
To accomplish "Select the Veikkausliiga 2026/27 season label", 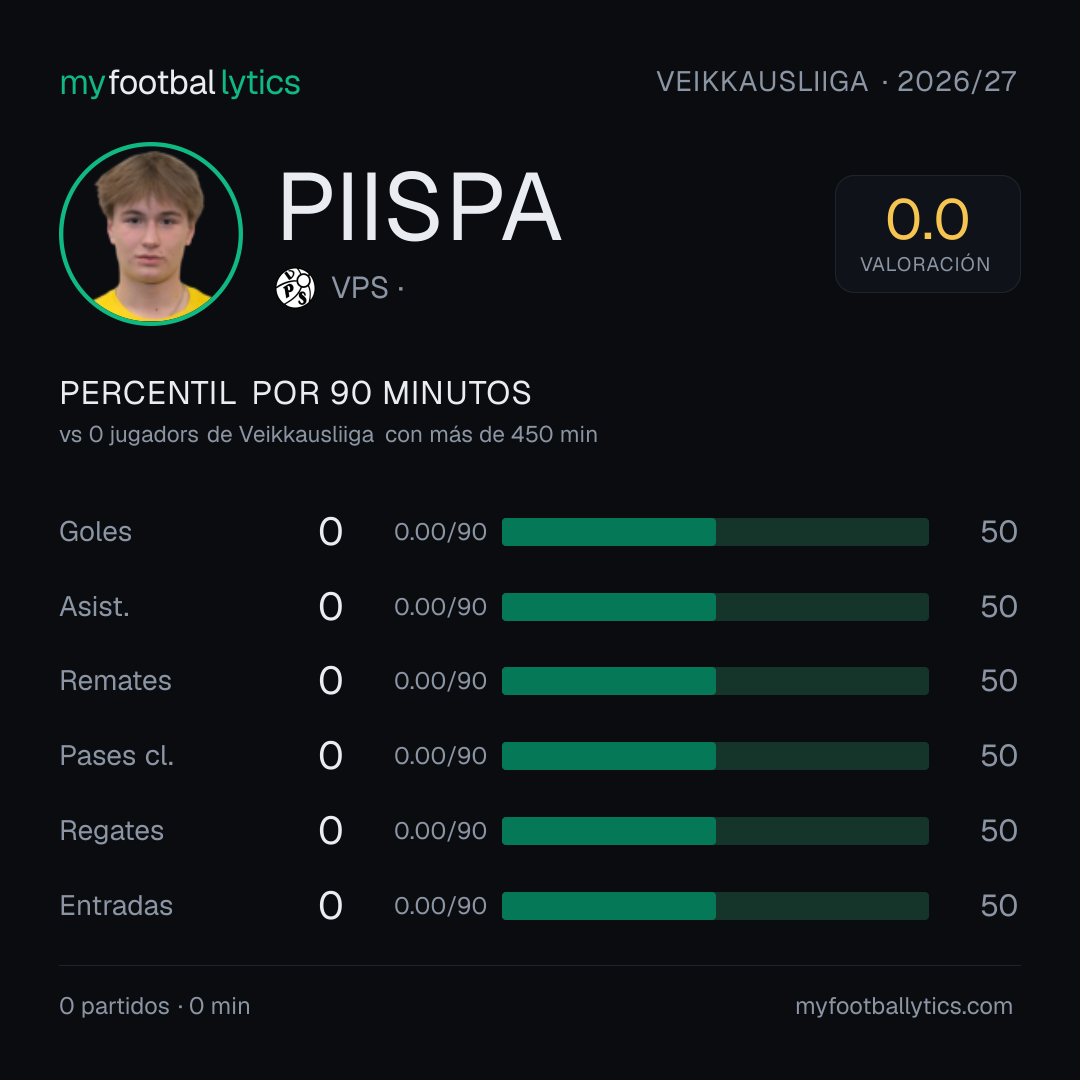I will click(836, 82).
